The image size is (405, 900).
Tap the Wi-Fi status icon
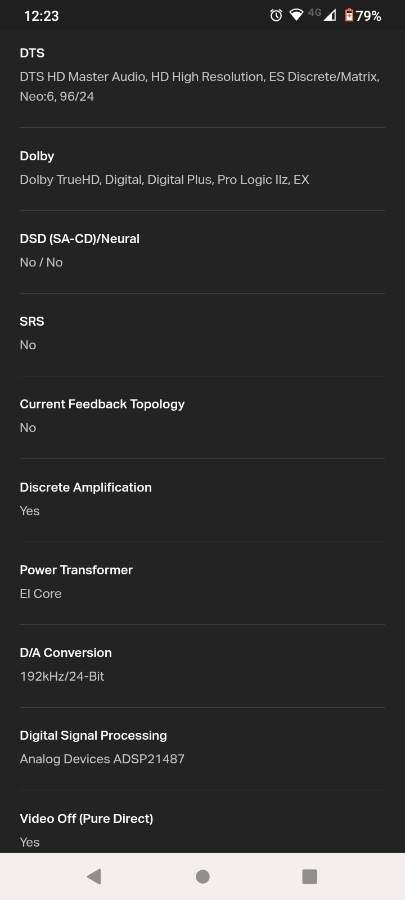point(296,15)
